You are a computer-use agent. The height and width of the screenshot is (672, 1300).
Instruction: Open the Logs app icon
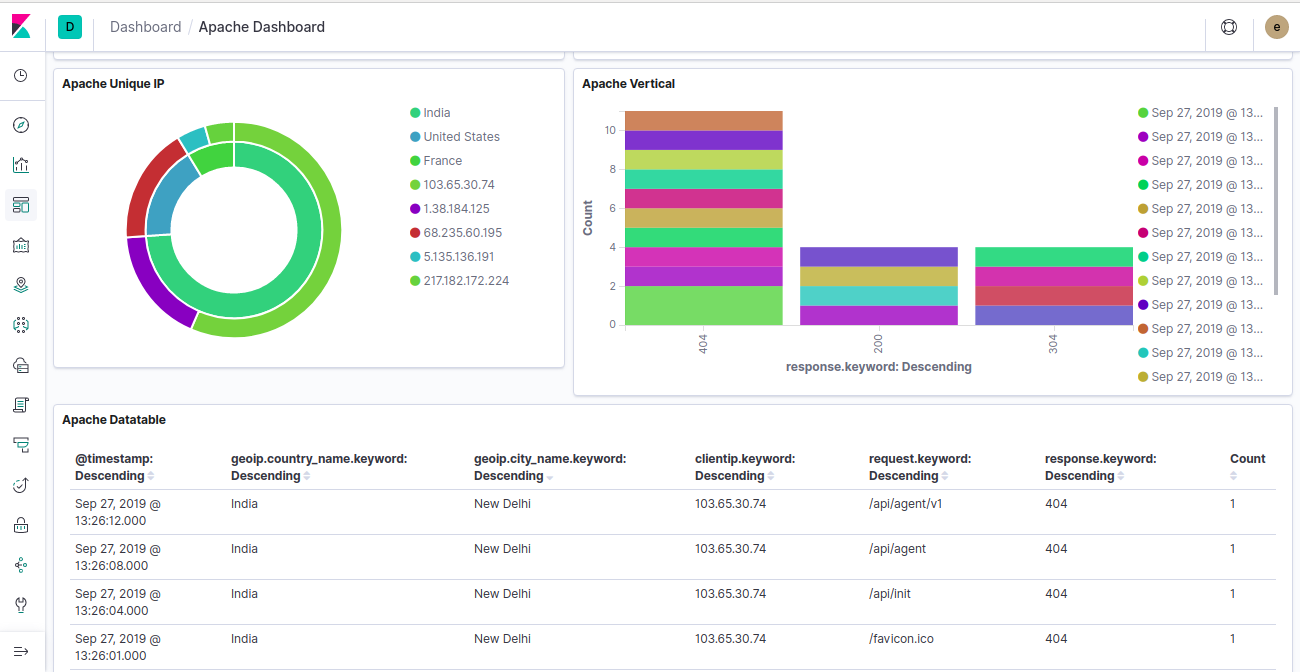[x=21, y=405]
